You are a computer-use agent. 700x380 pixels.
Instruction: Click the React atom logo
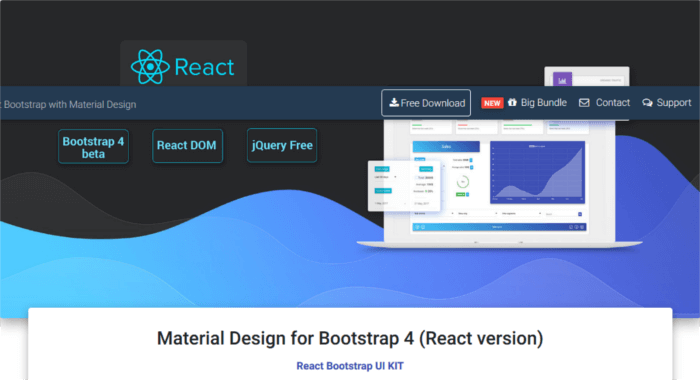150,67
